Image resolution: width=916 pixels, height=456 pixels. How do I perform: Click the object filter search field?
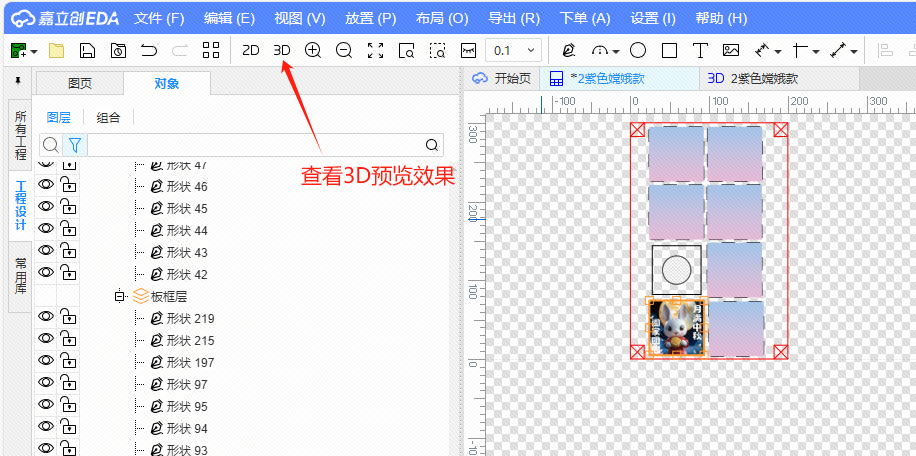point(254,145)
